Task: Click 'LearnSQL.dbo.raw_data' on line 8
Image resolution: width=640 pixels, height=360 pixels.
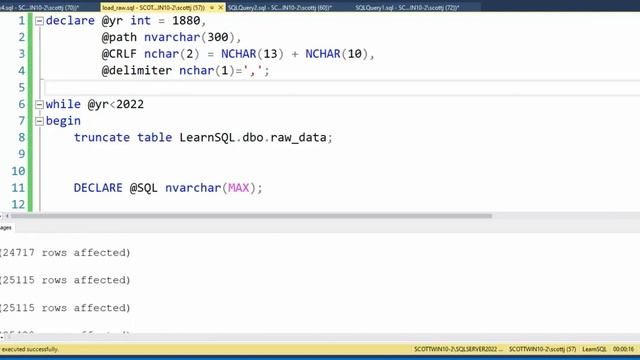Action: (253, 138)
